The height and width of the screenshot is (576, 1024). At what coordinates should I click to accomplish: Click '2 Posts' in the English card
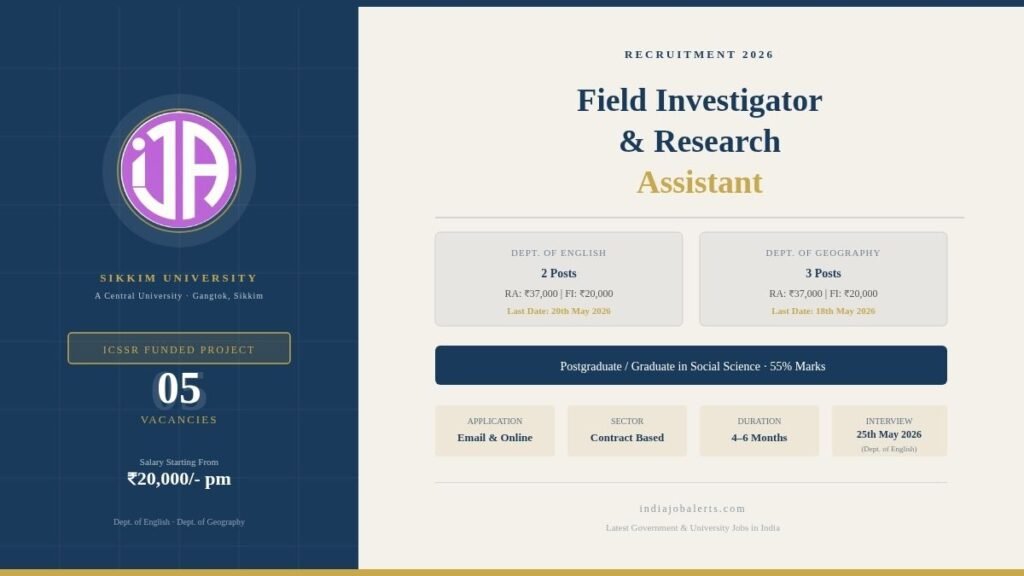[559, 274]
